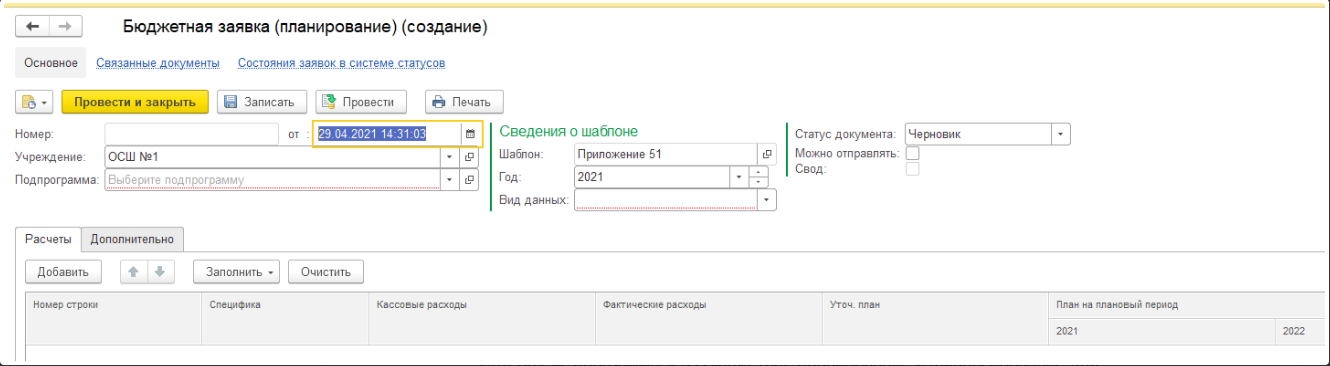
Task: Switch to the Дополнительно tab
Action: (x=132, y=239)
